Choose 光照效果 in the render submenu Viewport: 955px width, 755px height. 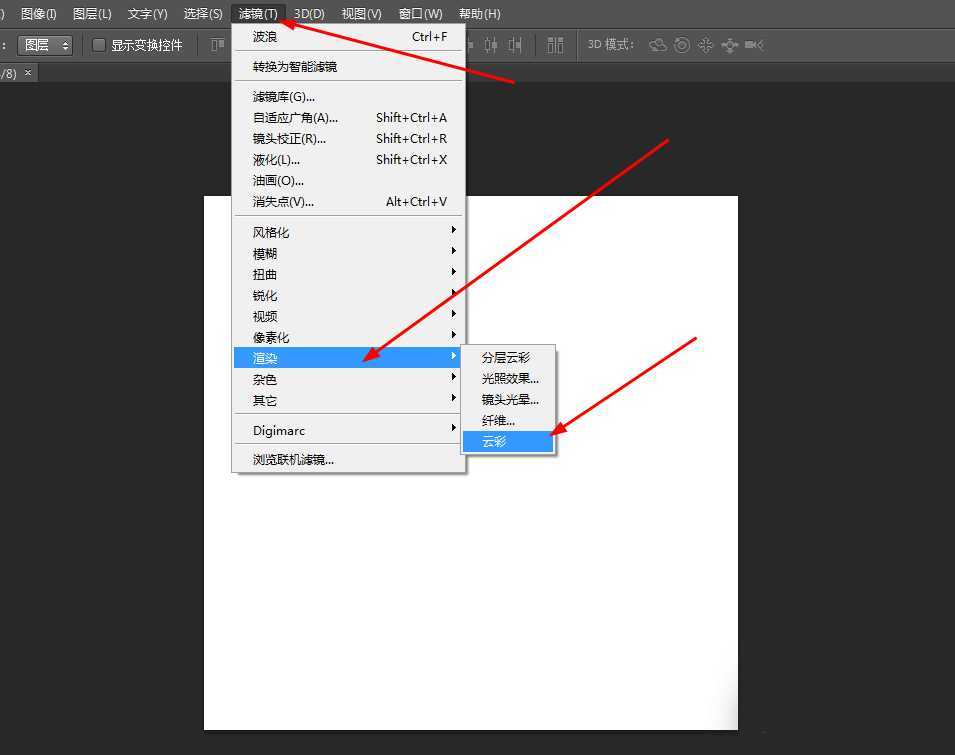[508, 378]
